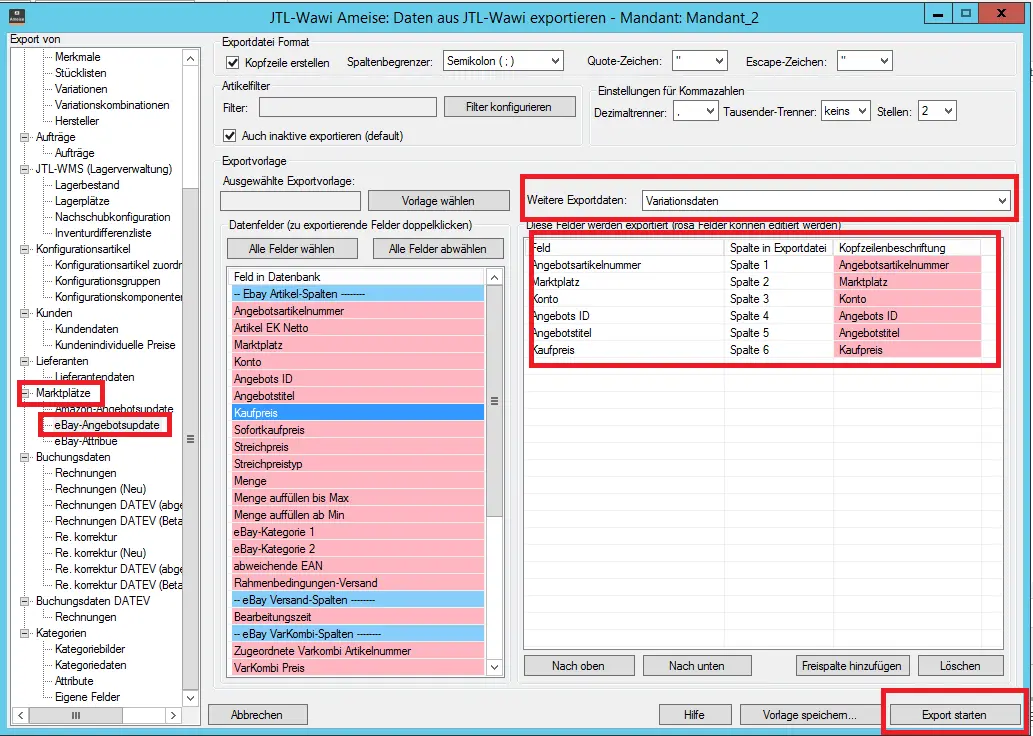Click the Ausgewählte Exportvorlage text field
The image size is (1033, 736).
pyautogui.click(x=291, y=201)
